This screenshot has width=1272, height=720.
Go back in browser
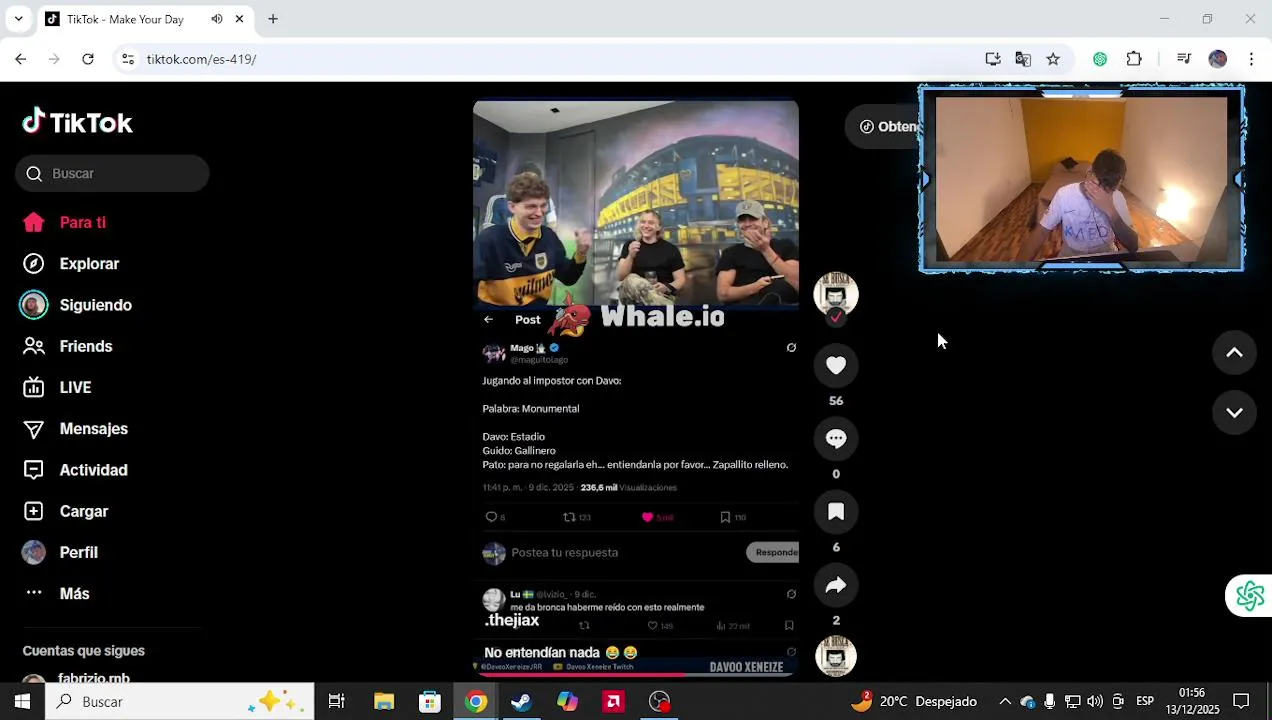21,59
